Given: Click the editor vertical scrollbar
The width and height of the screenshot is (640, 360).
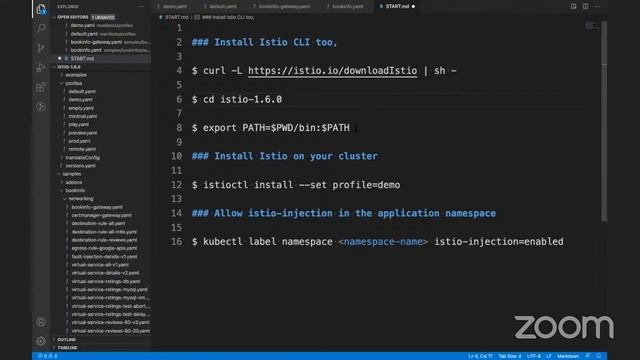Looking at the screenshot, I should click(604, 121).
